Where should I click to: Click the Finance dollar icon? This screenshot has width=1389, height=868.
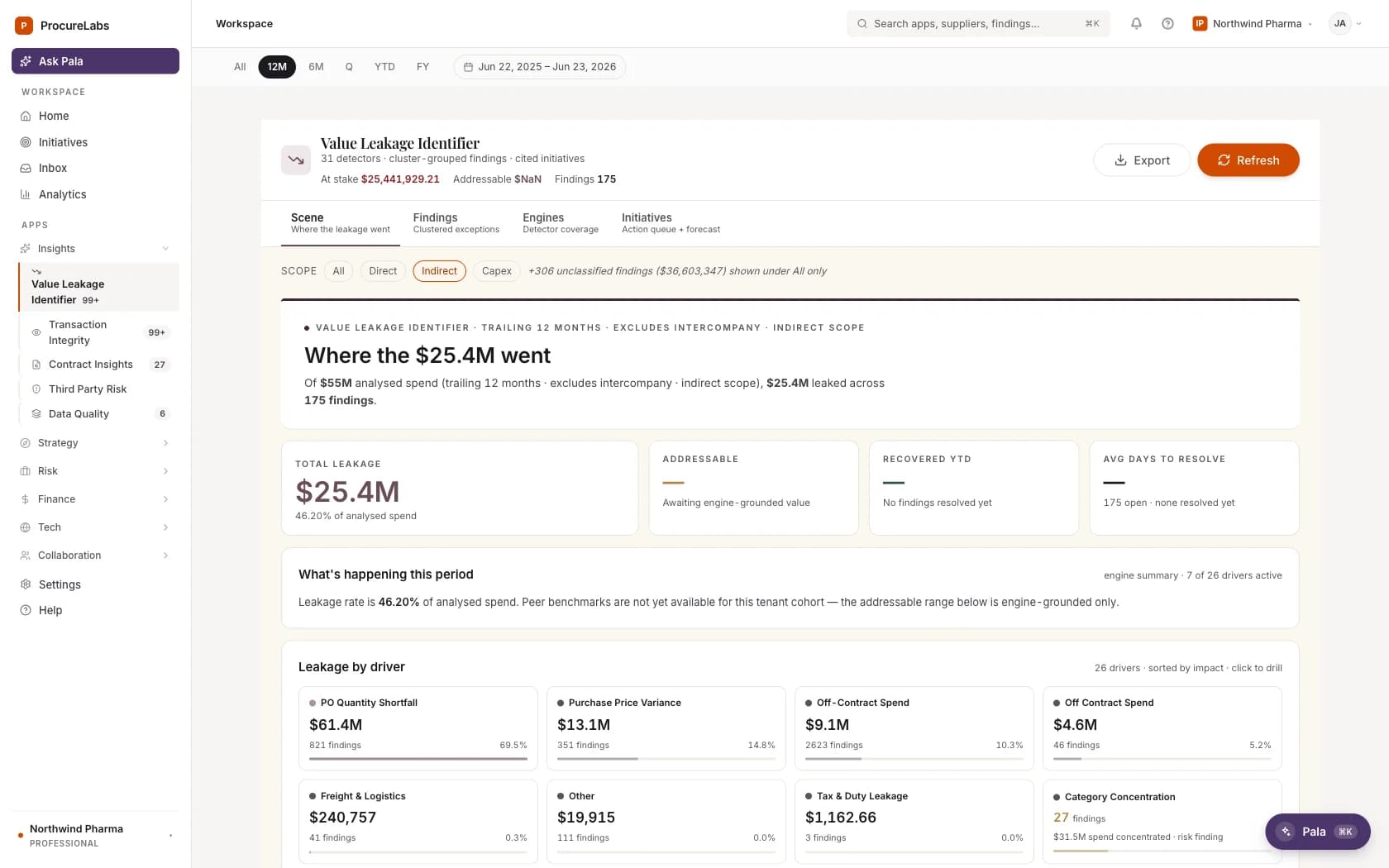coord(26,499)
